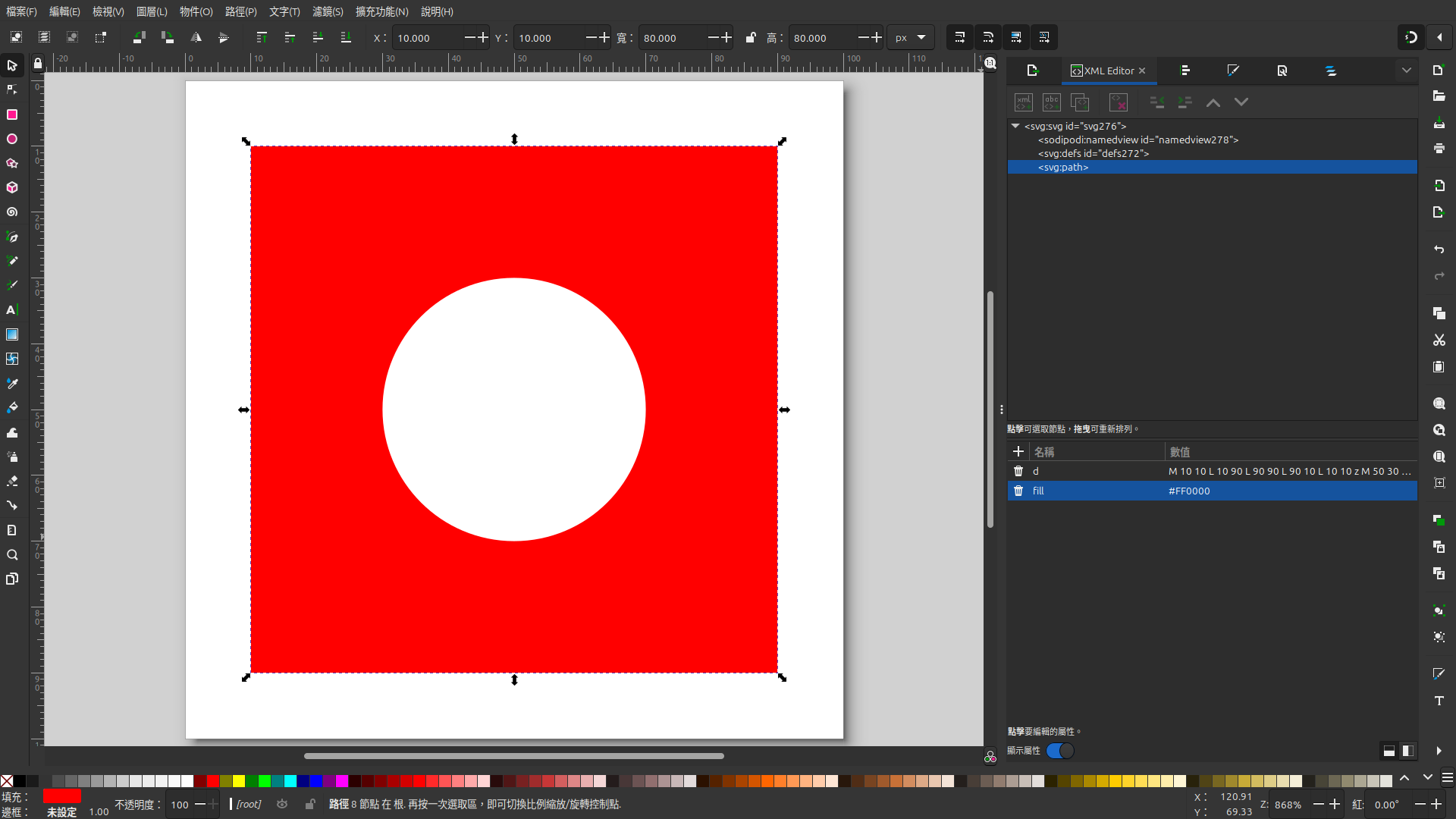Toggle moving gradients with objects
Viewport: 1456px width, 819px height.
pos(1016,37)
